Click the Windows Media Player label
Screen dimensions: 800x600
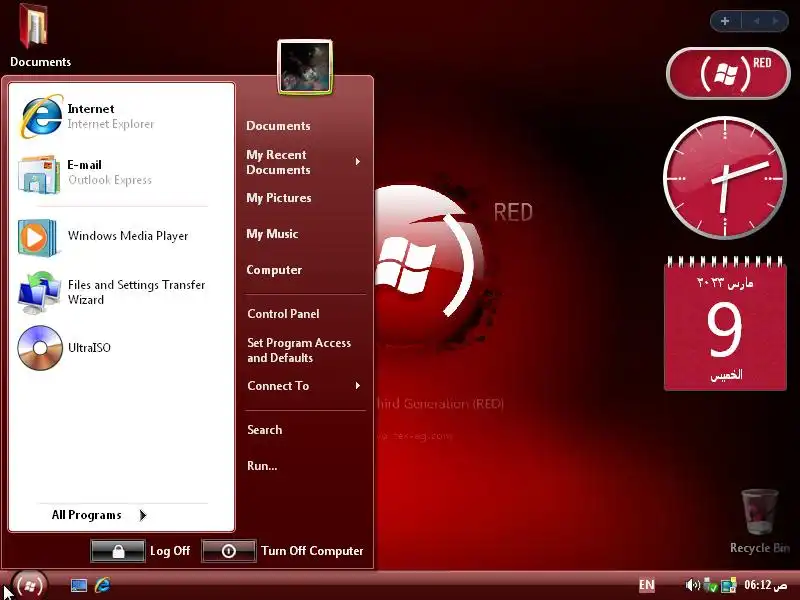pos(128,236)
